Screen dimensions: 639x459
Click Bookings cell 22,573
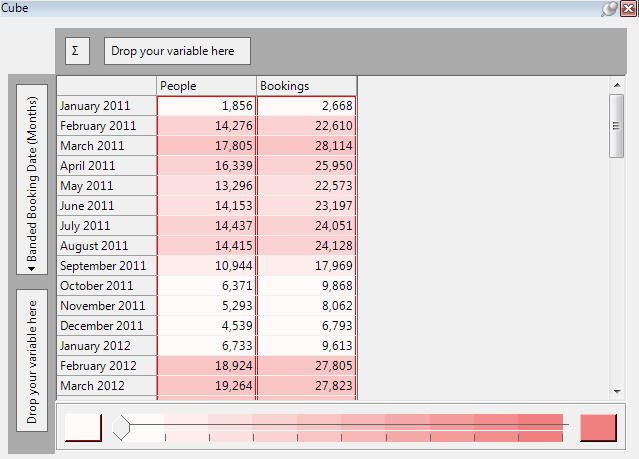click(x=306, y=186)
